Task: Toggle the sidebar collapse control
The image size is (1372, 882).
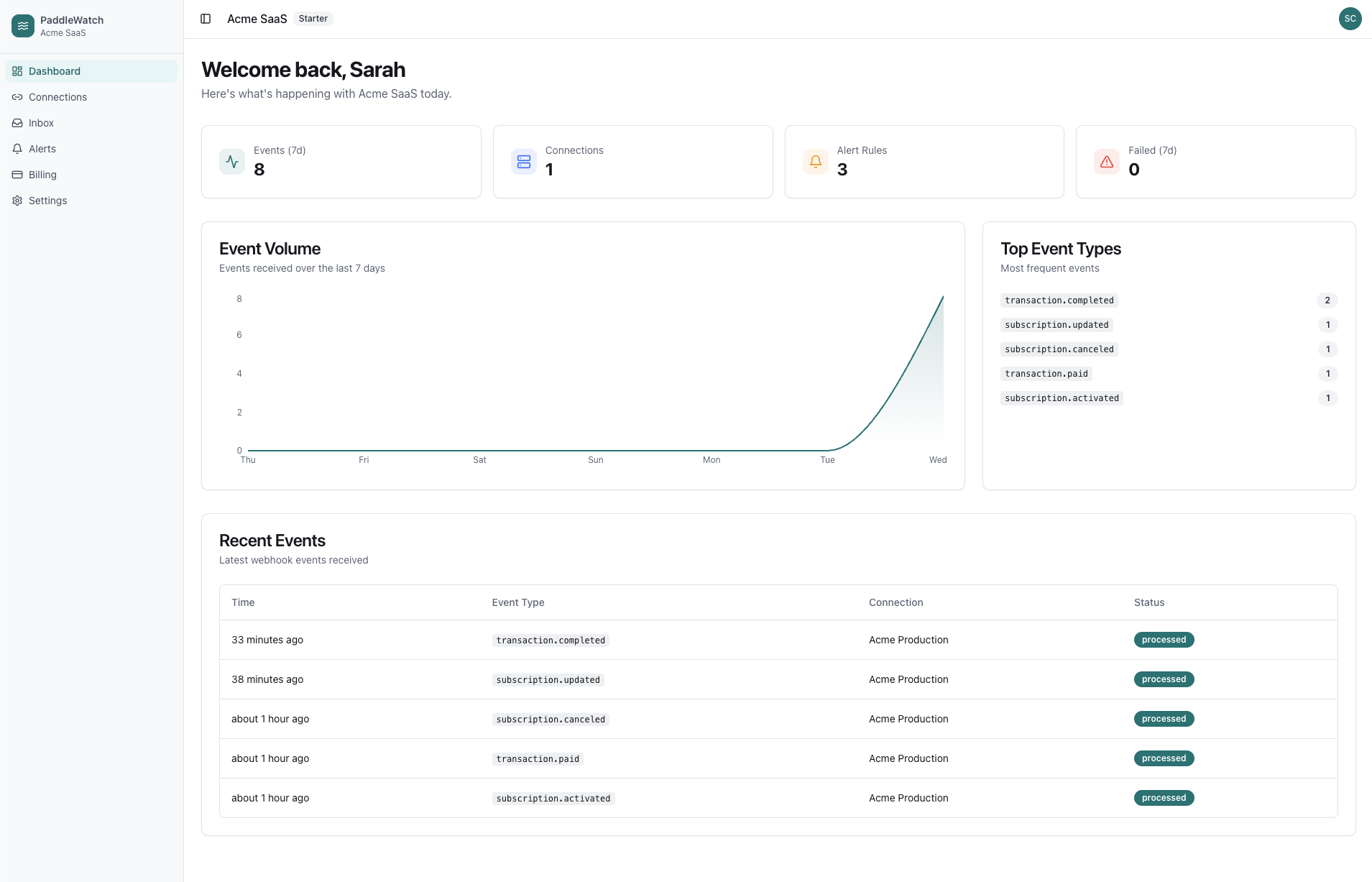Action: pos(206,19)
